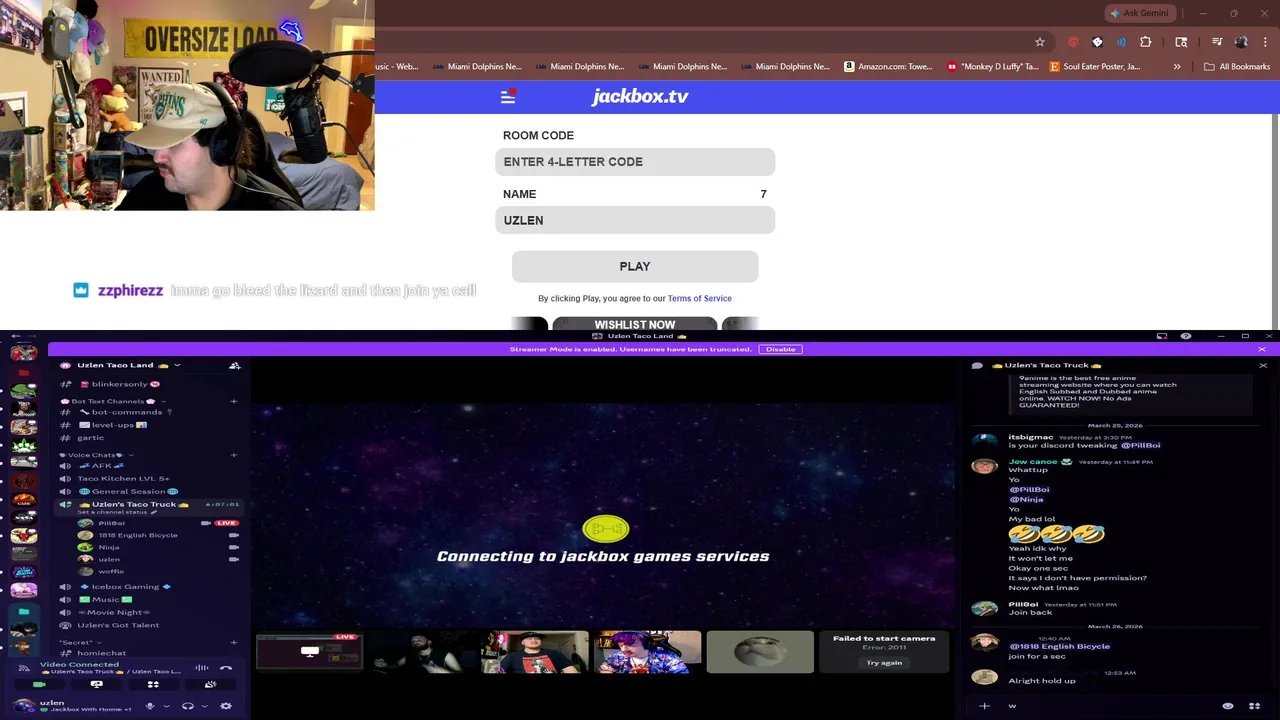This screenshot has width=1280, height=720.
Task: Disable Discord Streamer Mode
Action: [780, 349]
